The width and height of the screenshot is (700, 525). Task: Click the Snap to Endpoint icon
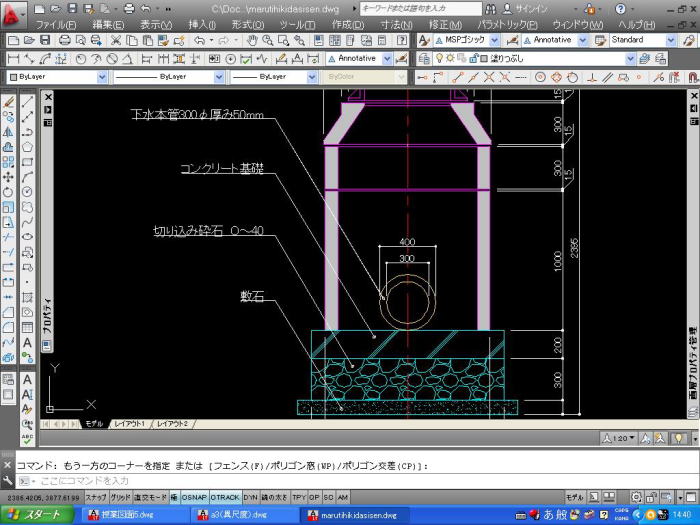coord(458,77)
